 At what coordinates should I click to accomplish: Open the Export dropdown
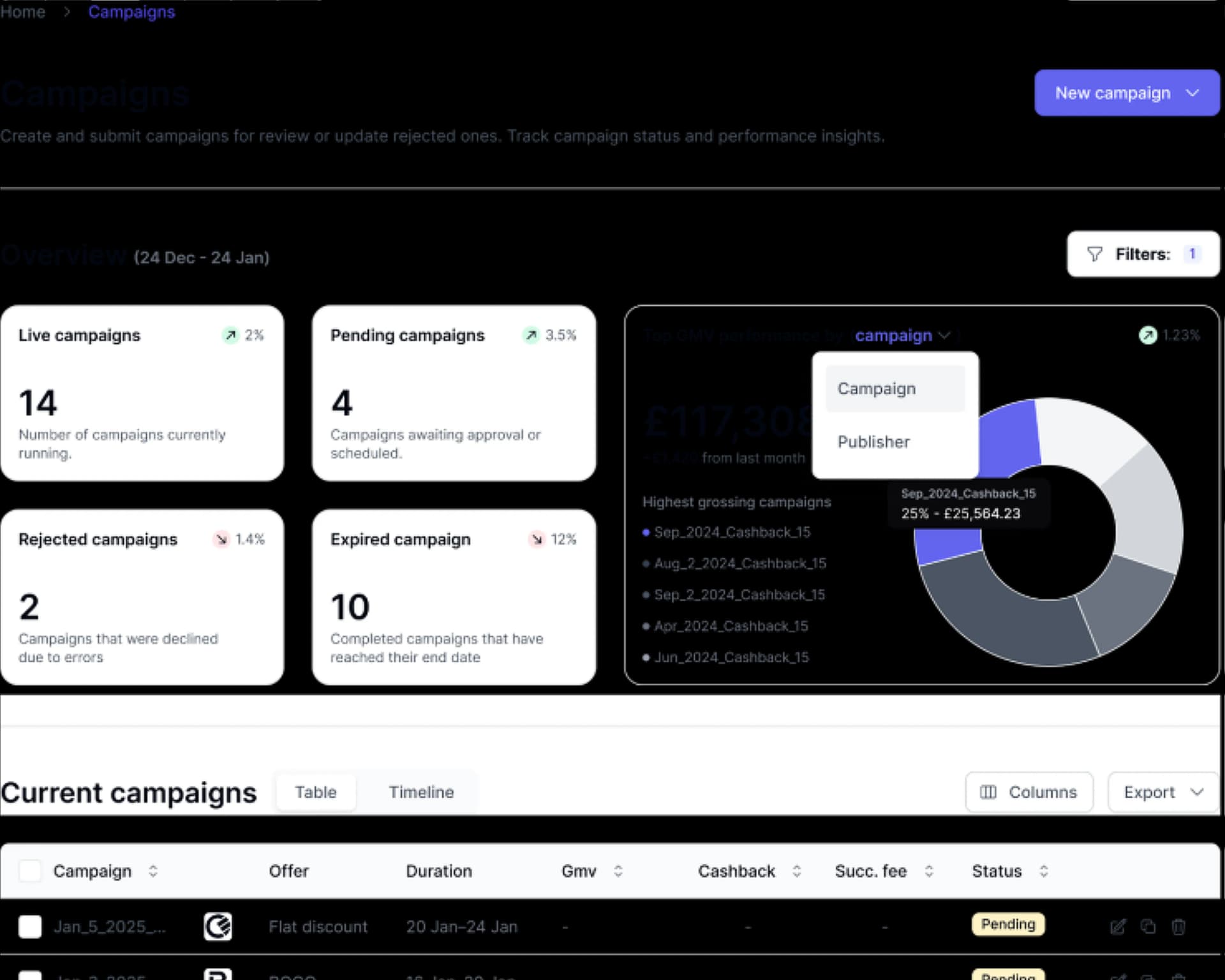click(x=1162, y=792)
